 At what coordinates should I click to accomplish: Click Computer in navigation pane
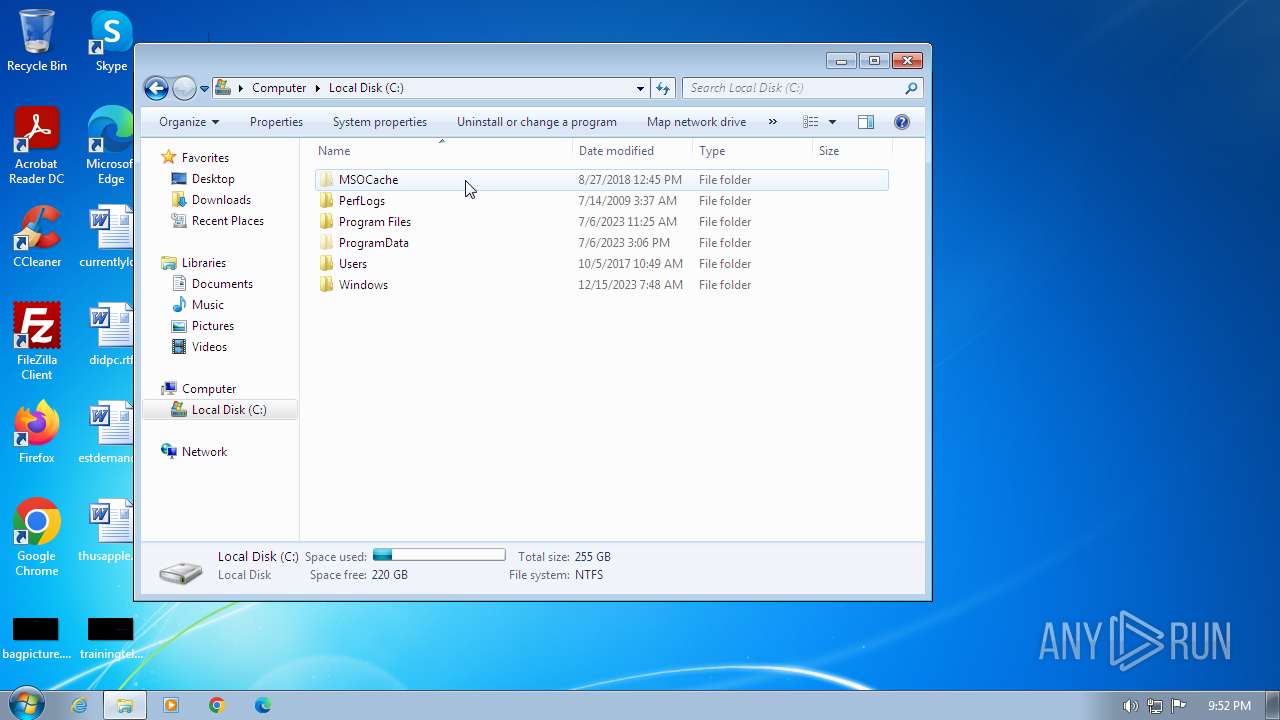pos(209,389)
